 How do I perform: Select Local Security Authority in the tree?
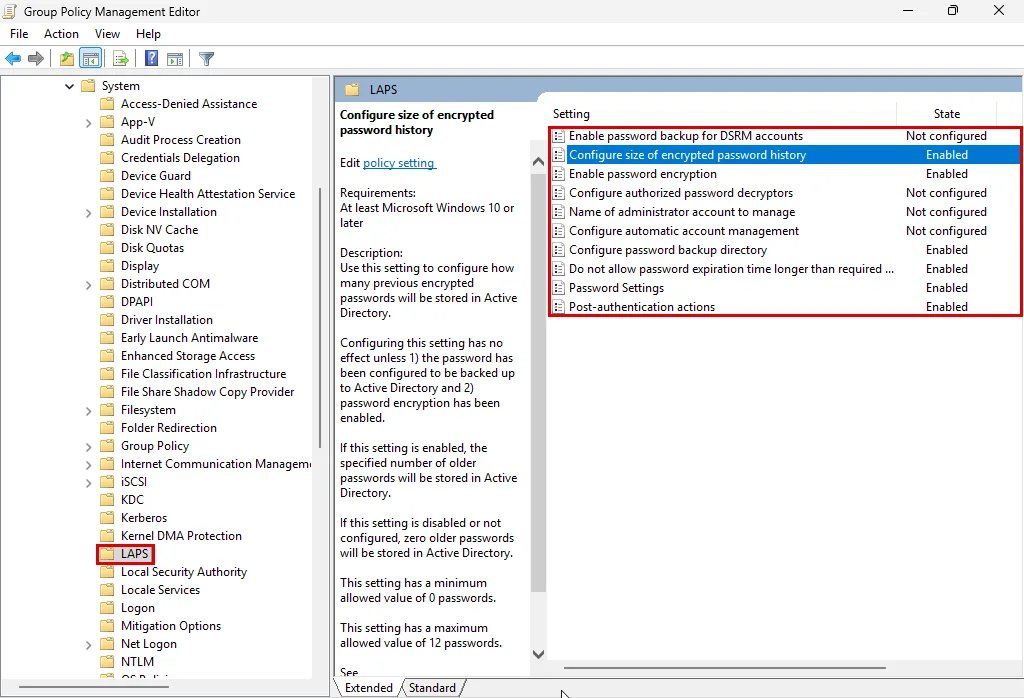pyautogui.click(x=184, y=572)
